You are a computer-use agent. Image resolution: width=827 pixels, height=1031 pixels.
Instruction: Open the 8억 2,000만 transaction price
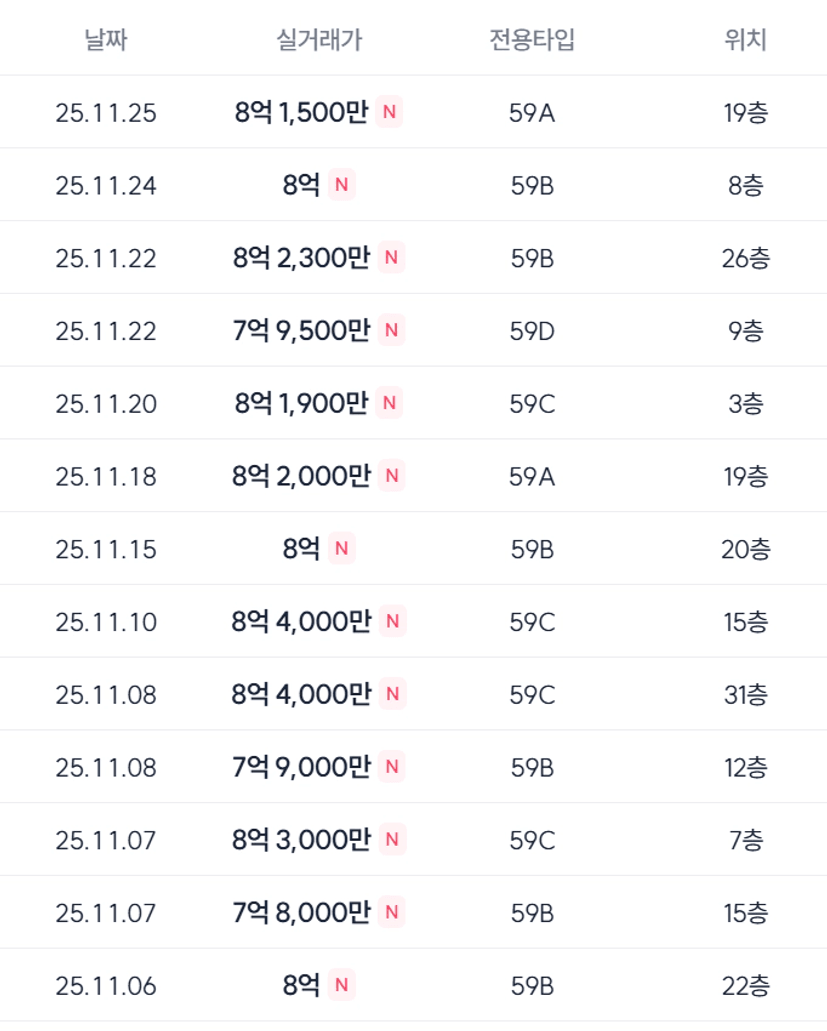(302, 476)
